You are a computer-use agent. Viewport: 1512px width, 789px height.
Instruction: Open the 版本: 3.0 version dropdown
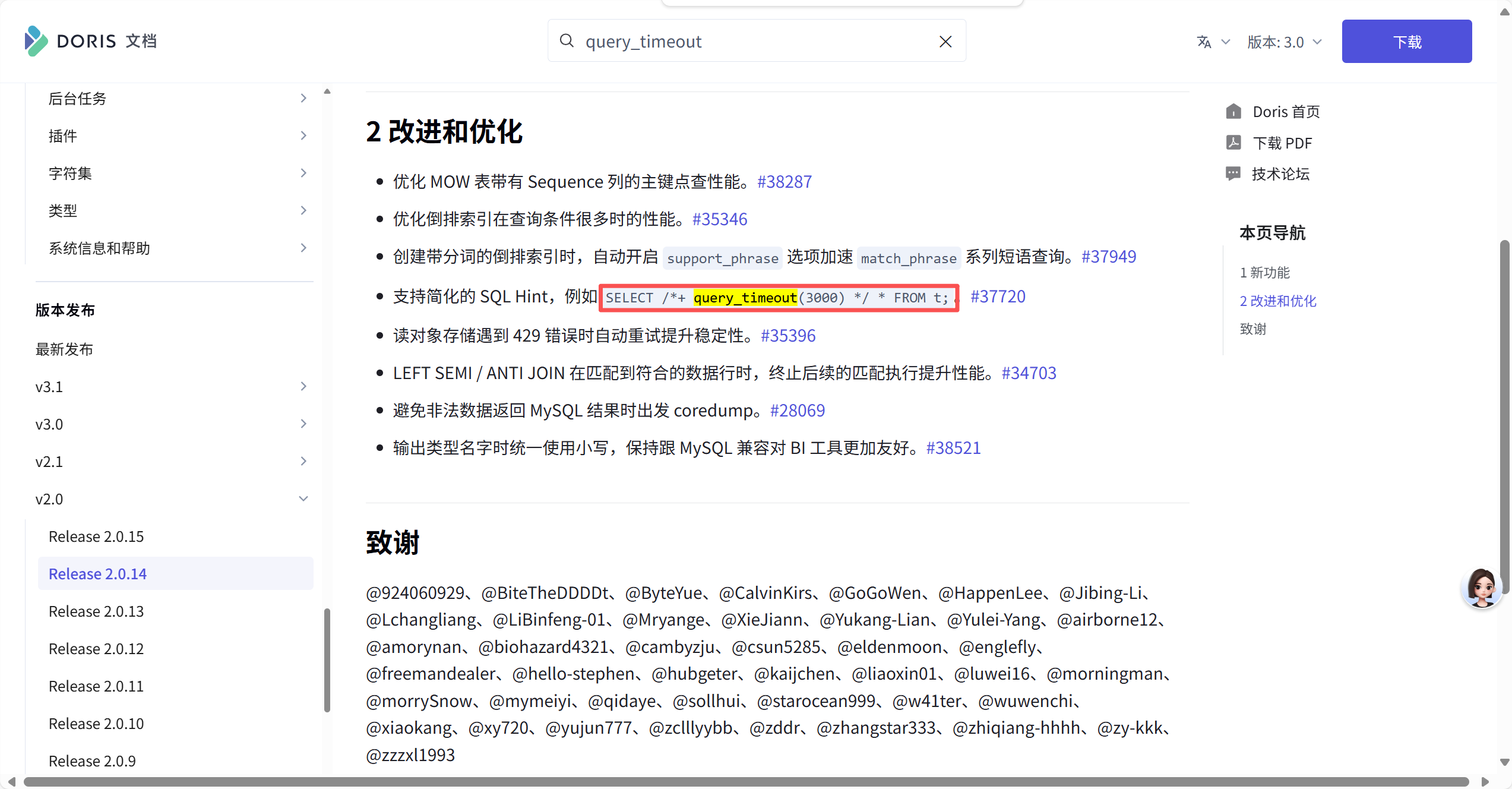[1284, 42]
